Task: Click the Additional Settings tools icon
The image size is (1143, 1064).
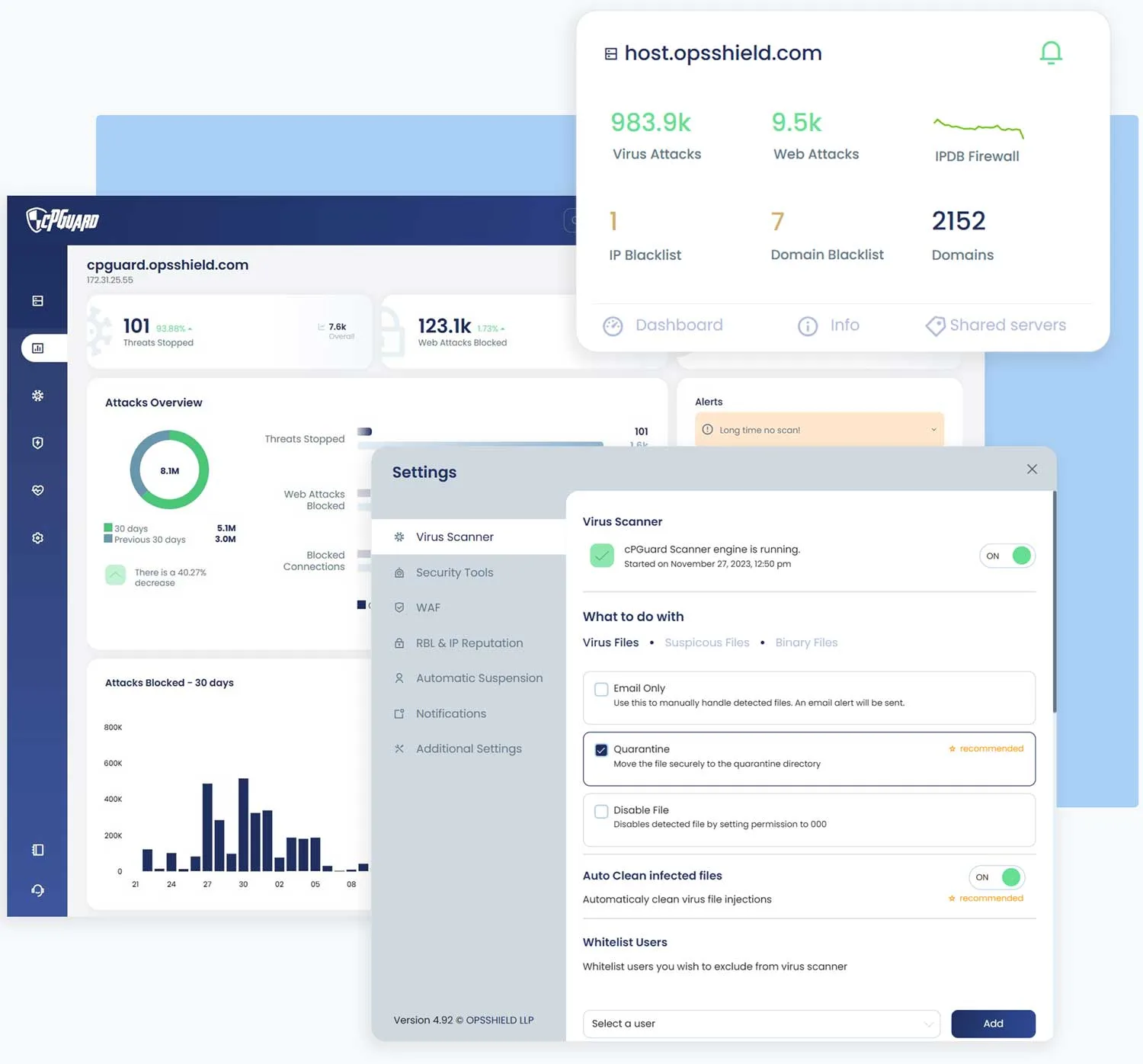Action: (x=399, y=748)
